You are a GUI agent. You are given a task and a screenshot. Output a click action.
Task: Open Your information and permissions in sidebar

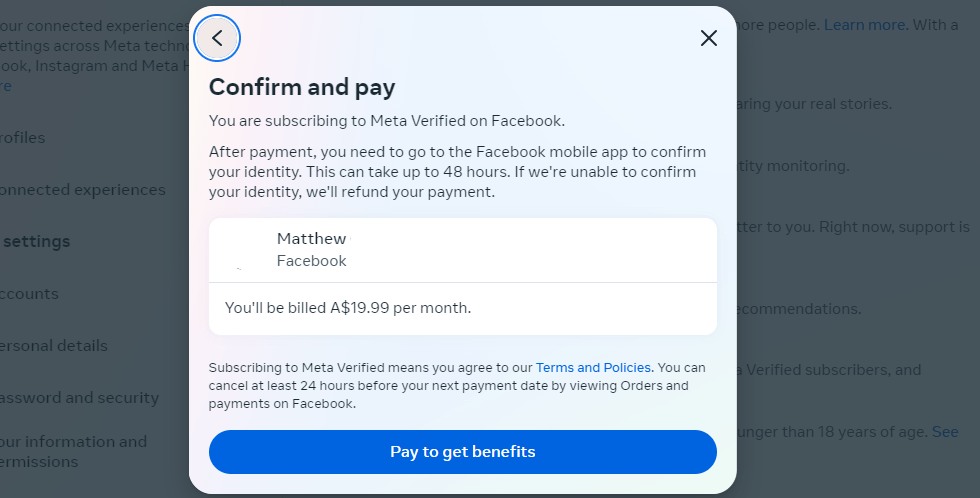(x=73, y=452)
